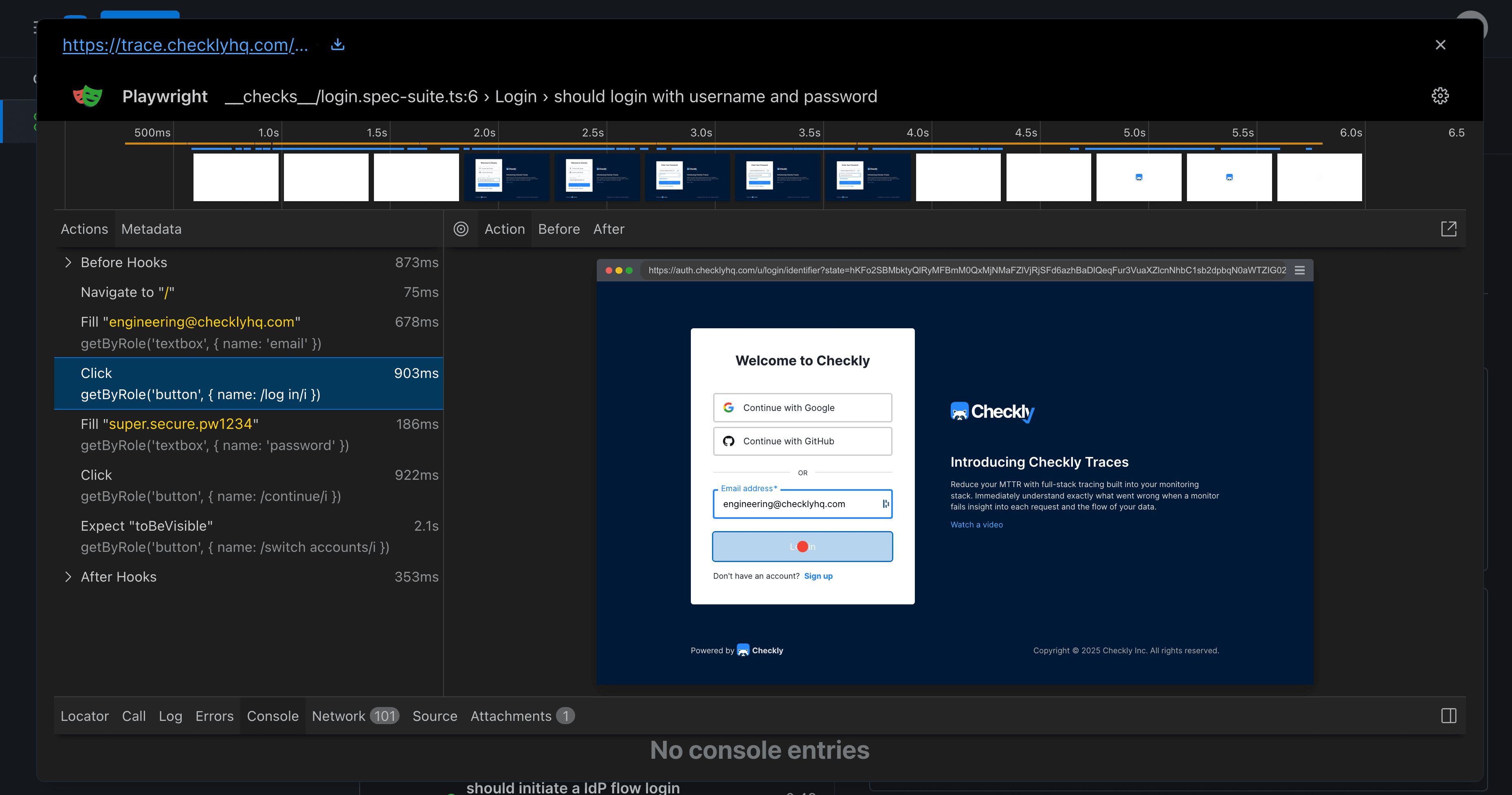Screen dimensions: 1512x795
Task: Open the trace.checklyhq.com link
Action: (x=185, y=44)
